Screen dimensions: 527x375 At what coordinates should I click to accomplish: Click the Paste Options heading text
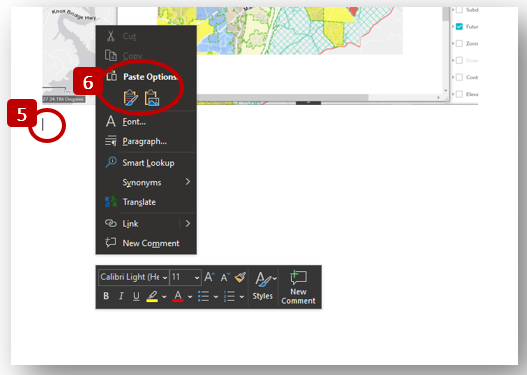click(150, 77)
